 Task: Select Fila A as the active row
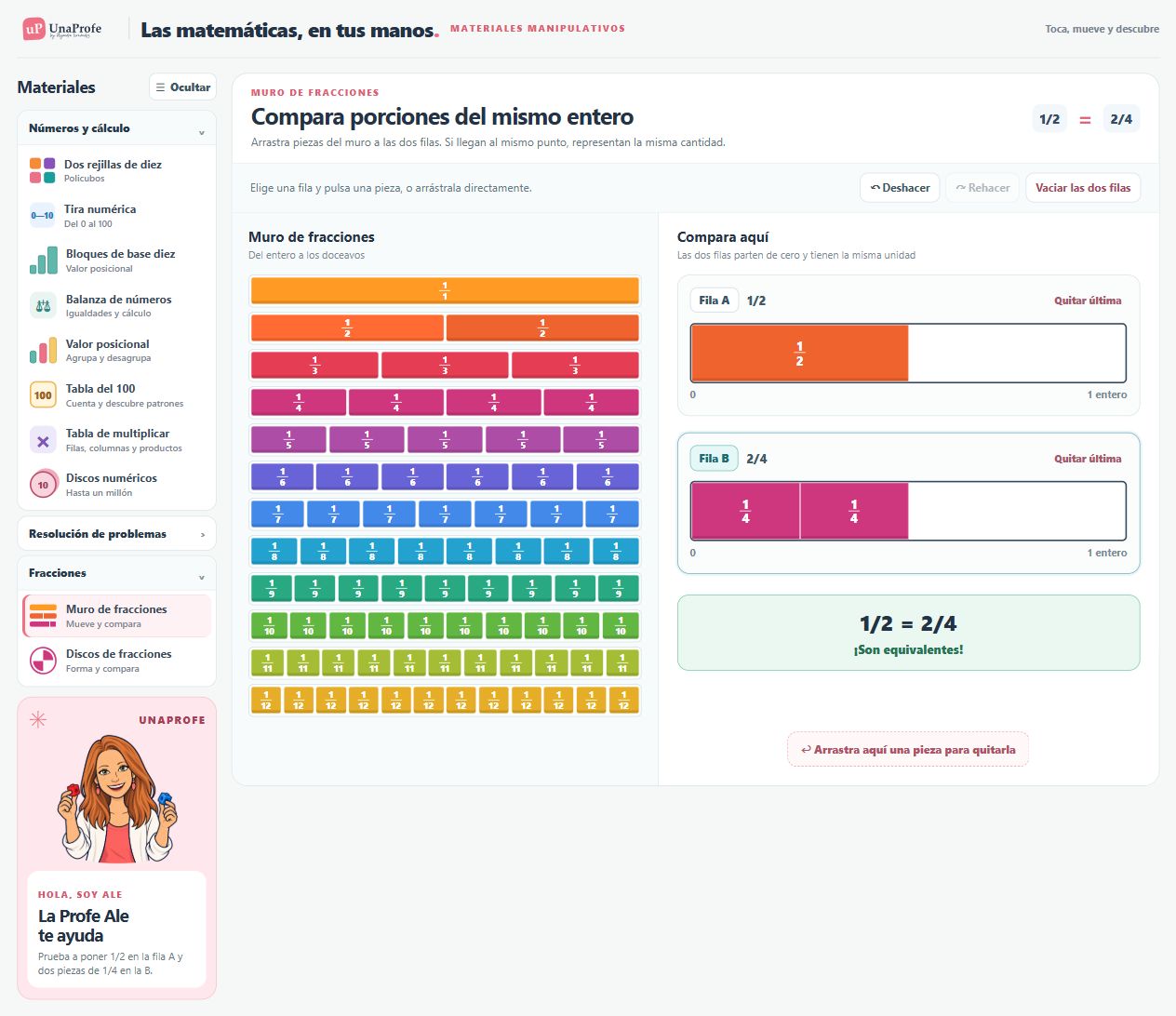714,301
